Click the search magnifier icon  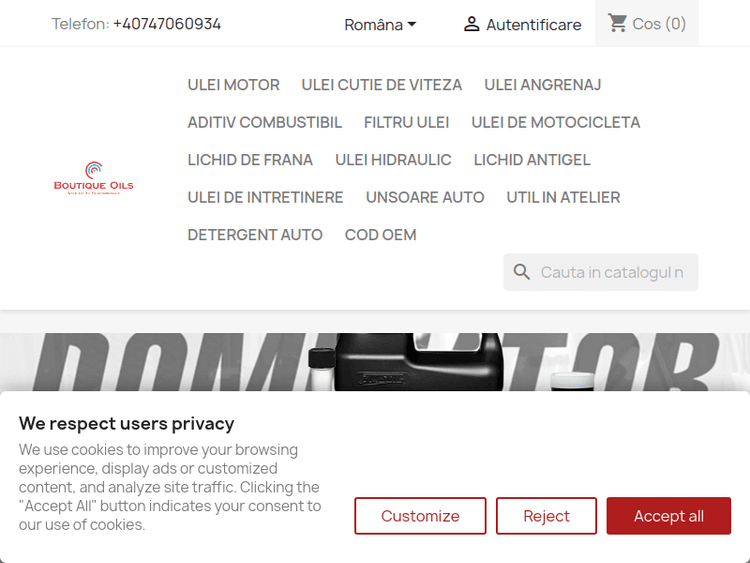click(x=522, y=272)
